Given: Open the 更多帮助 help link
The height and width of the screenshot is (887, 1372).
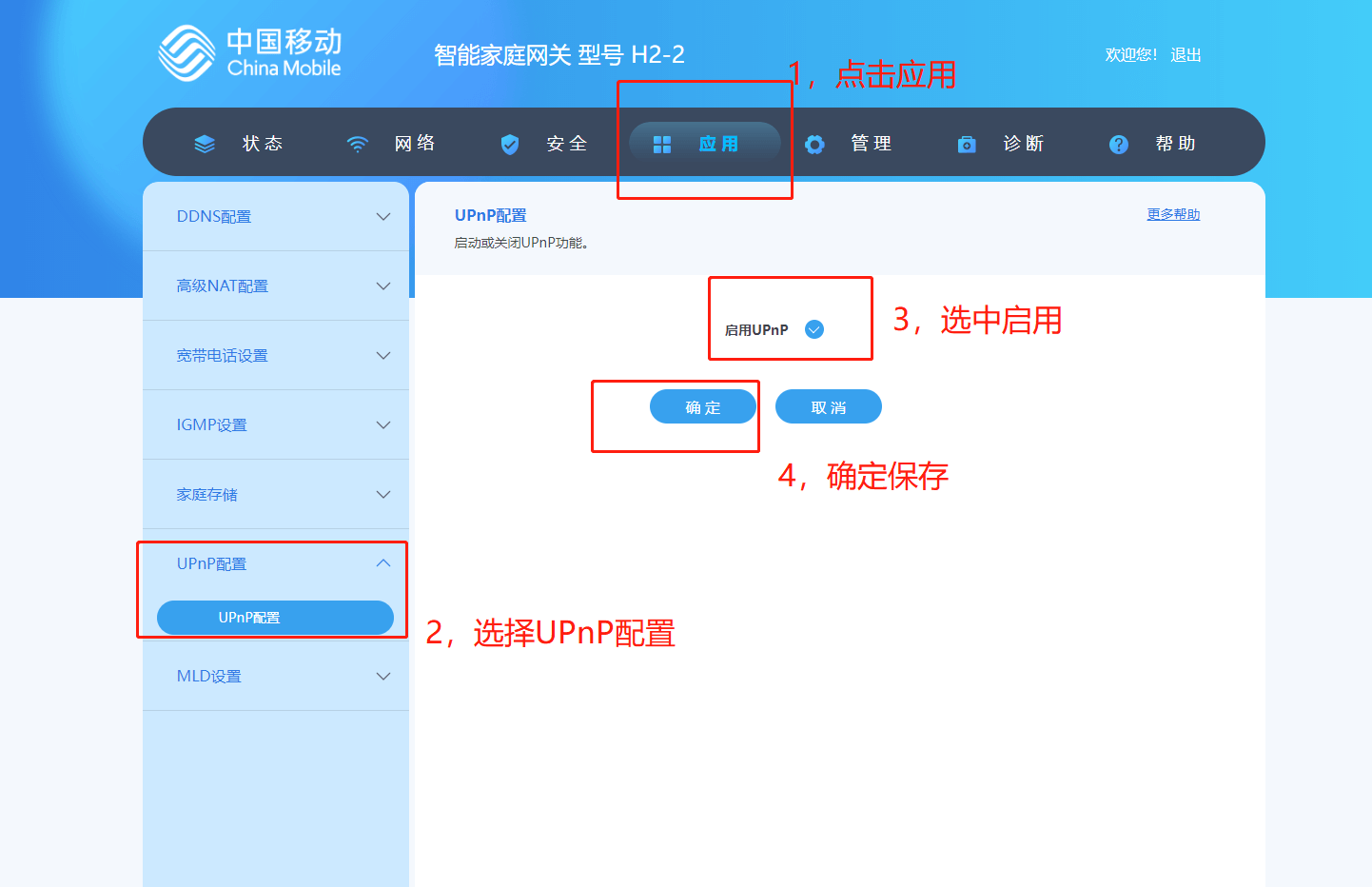Looking at the screenshot, I should pos(1172,214).
